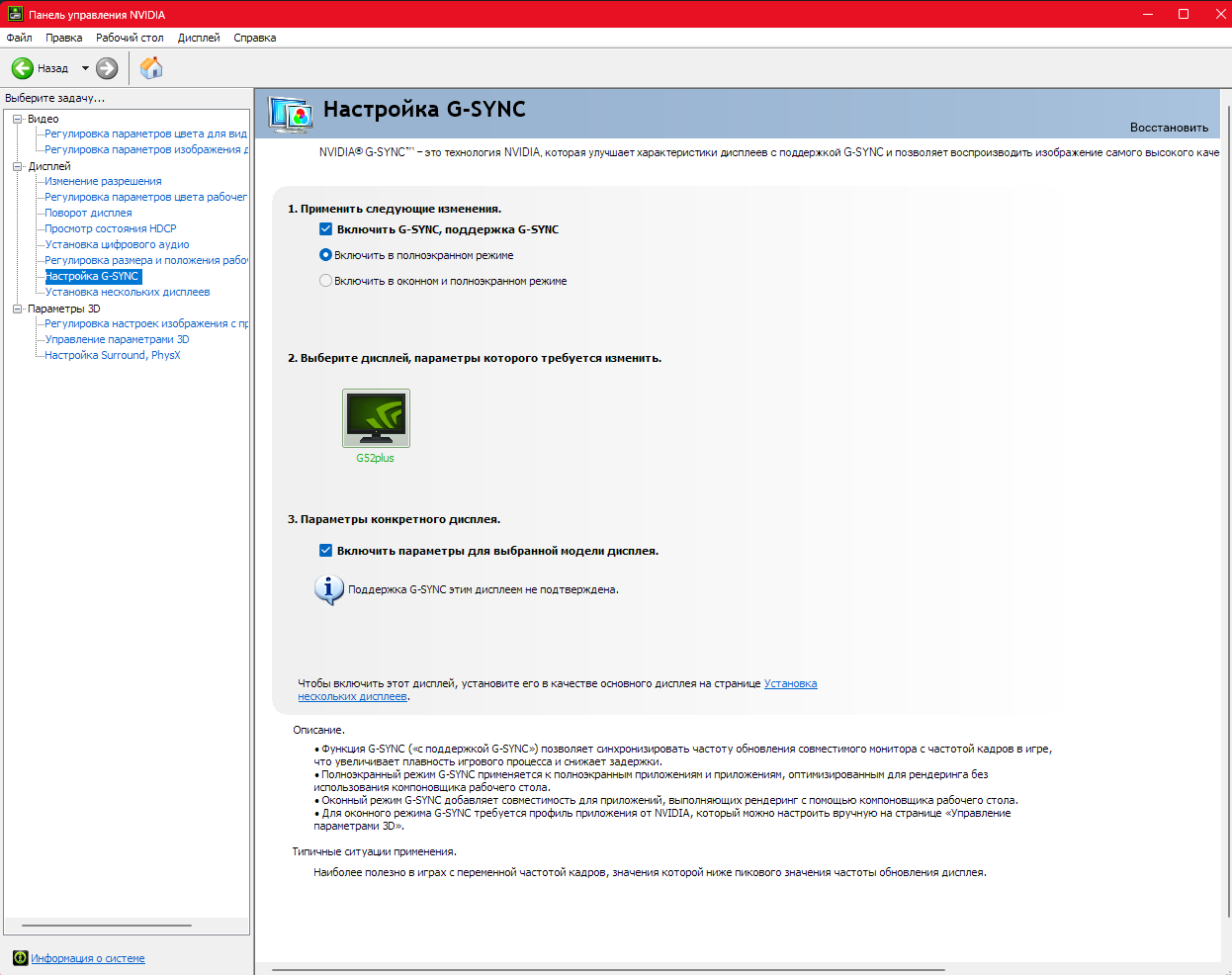This screenshot has height=975, width=1232.
Task: Click the Forward arrow icon in toolbar
Action: point(107,68)
